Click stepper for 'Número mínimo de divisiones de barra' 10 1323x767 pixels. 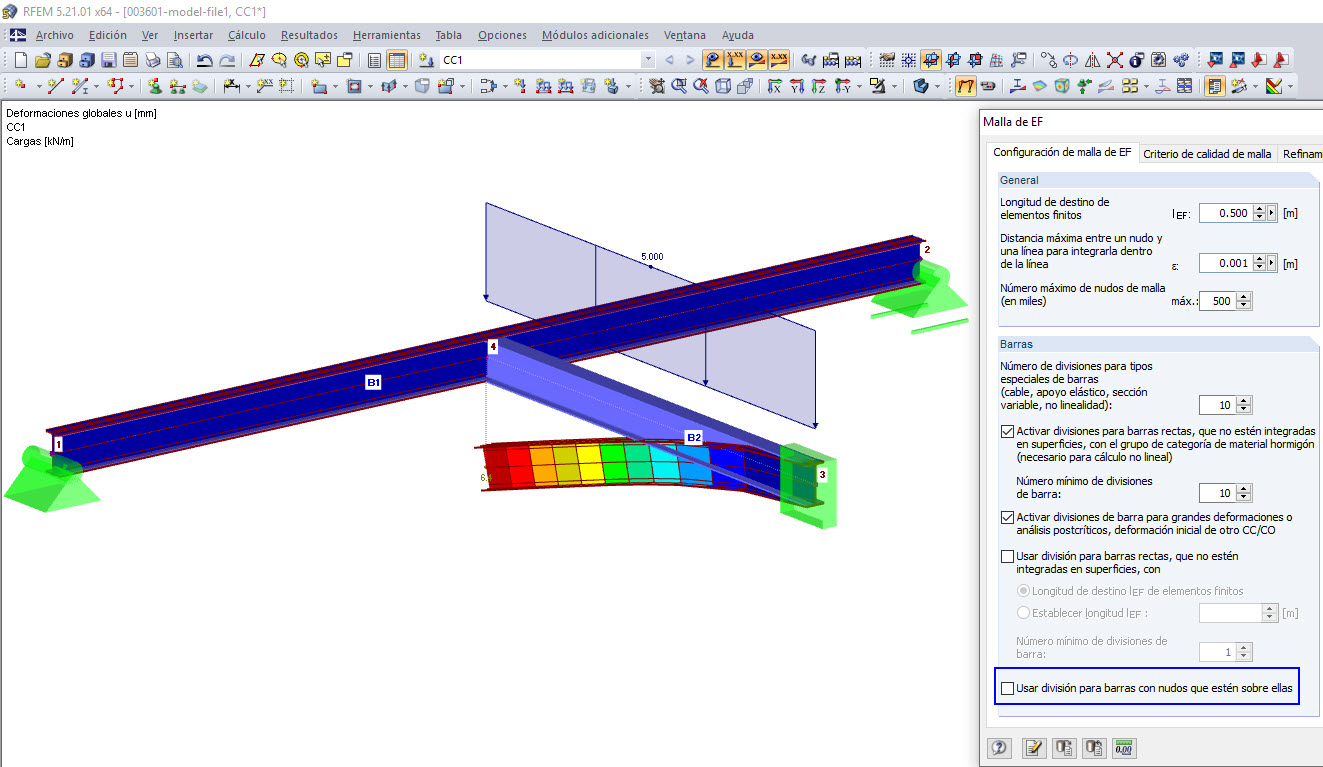pos(1244,493)
